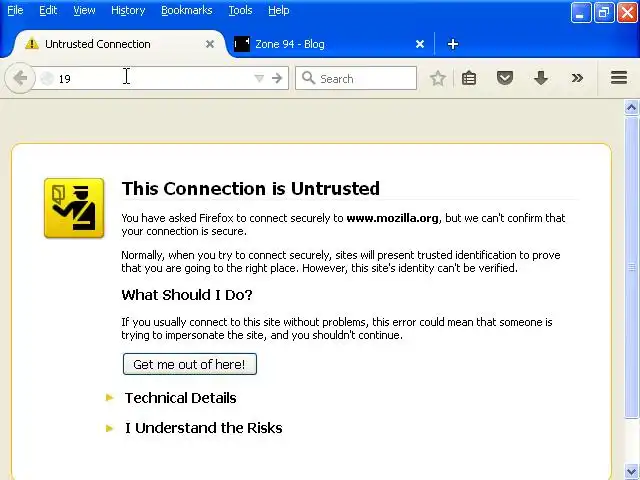
Task: Show bookmarks list icon
Action: click(x=469, y=78)
